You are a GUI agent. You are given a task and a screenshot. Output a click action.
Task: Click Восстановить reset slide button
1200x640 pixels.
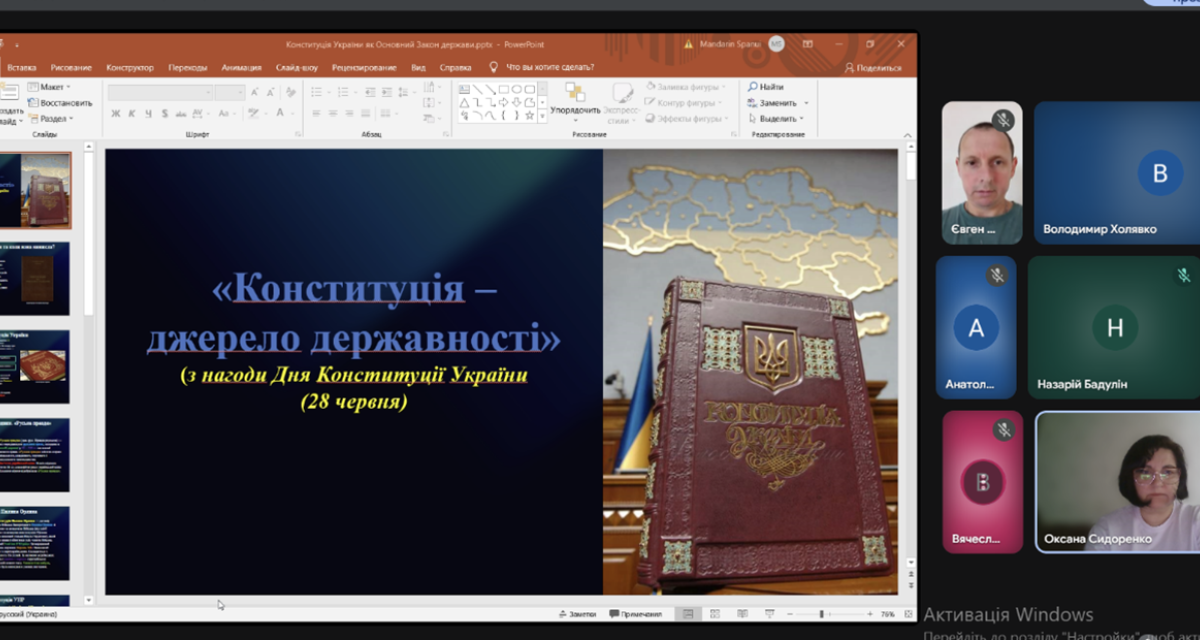tap(60, 103)
